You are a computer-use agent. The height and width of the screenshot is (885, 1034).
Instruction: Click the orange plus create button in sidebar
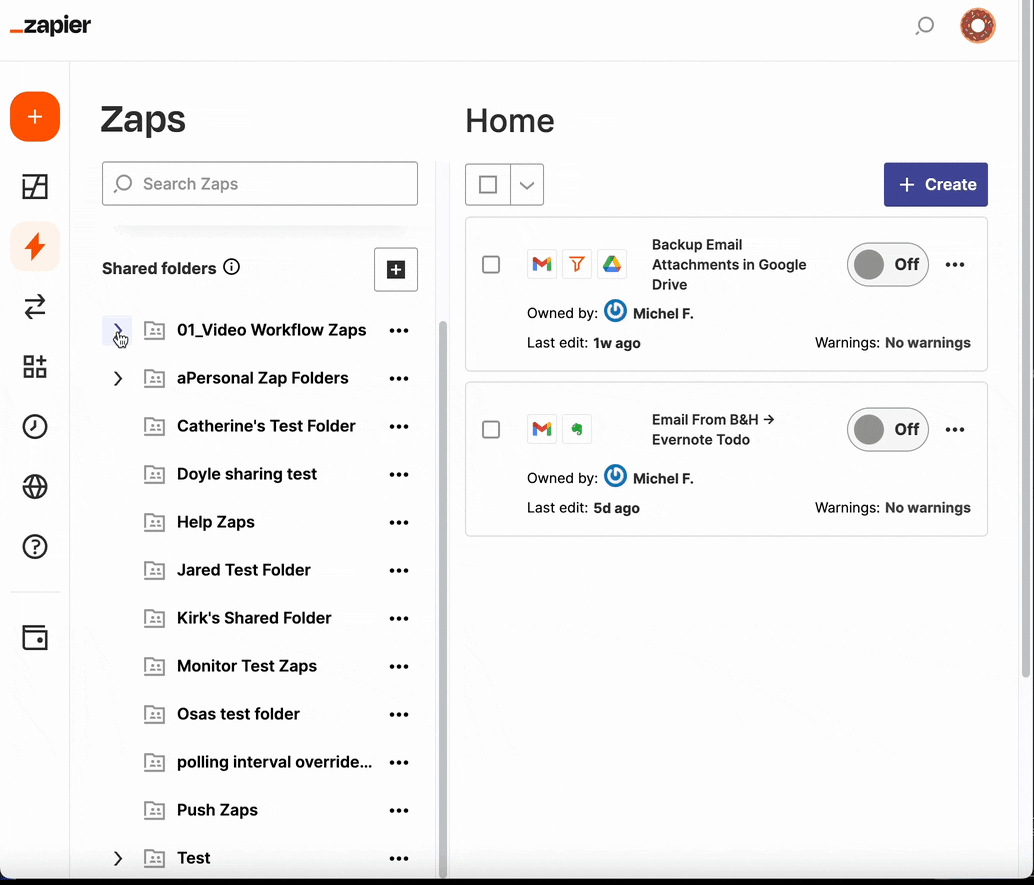click(x=35, y=117)
